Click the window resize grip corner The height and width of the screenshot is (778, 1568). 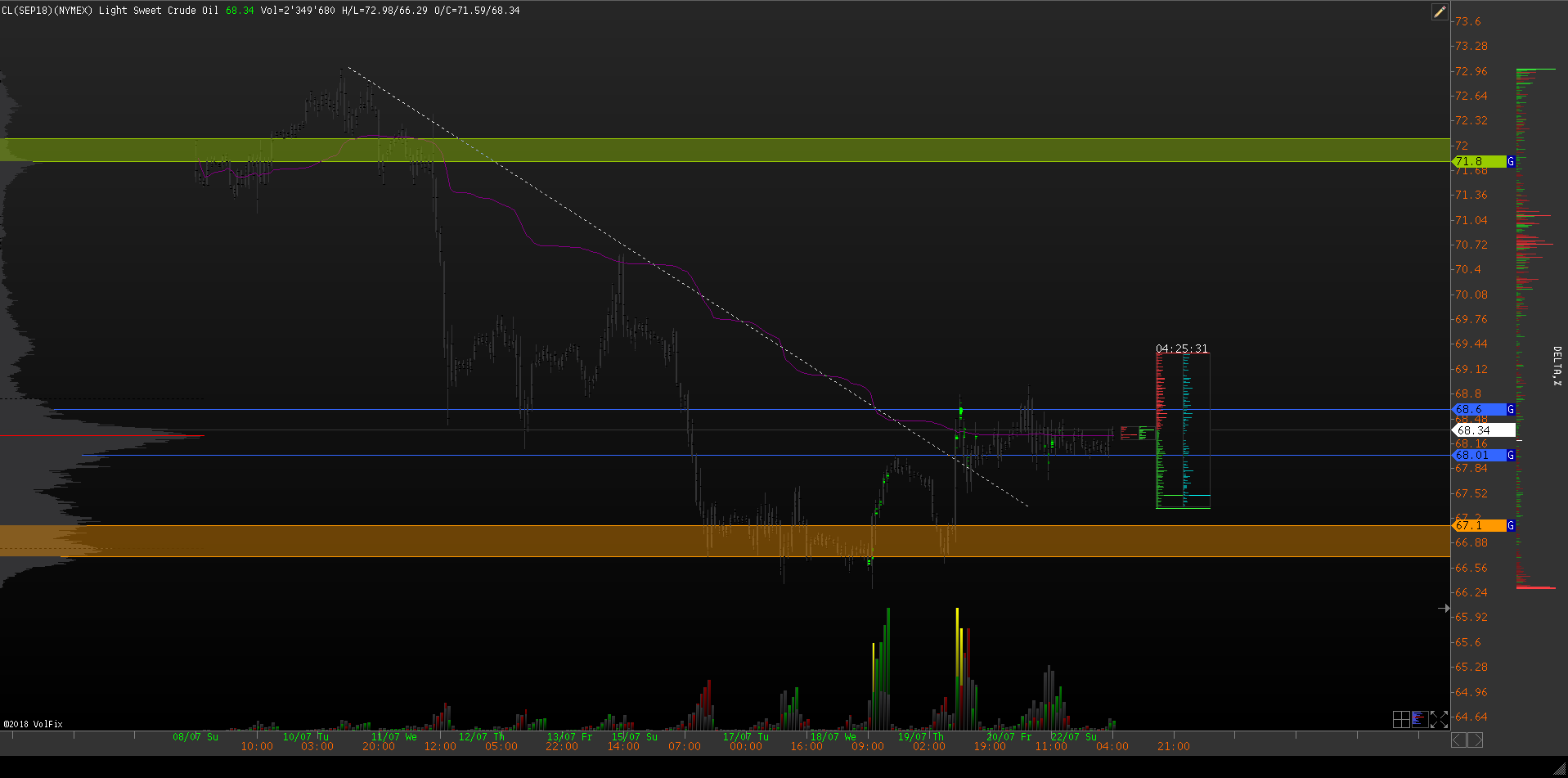(x=1560, y=770)
